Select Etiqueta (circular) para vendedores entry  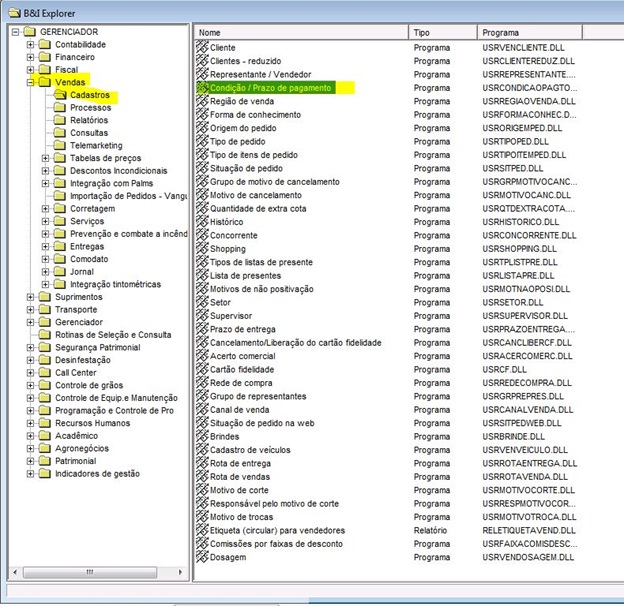[x=277, y=530]
